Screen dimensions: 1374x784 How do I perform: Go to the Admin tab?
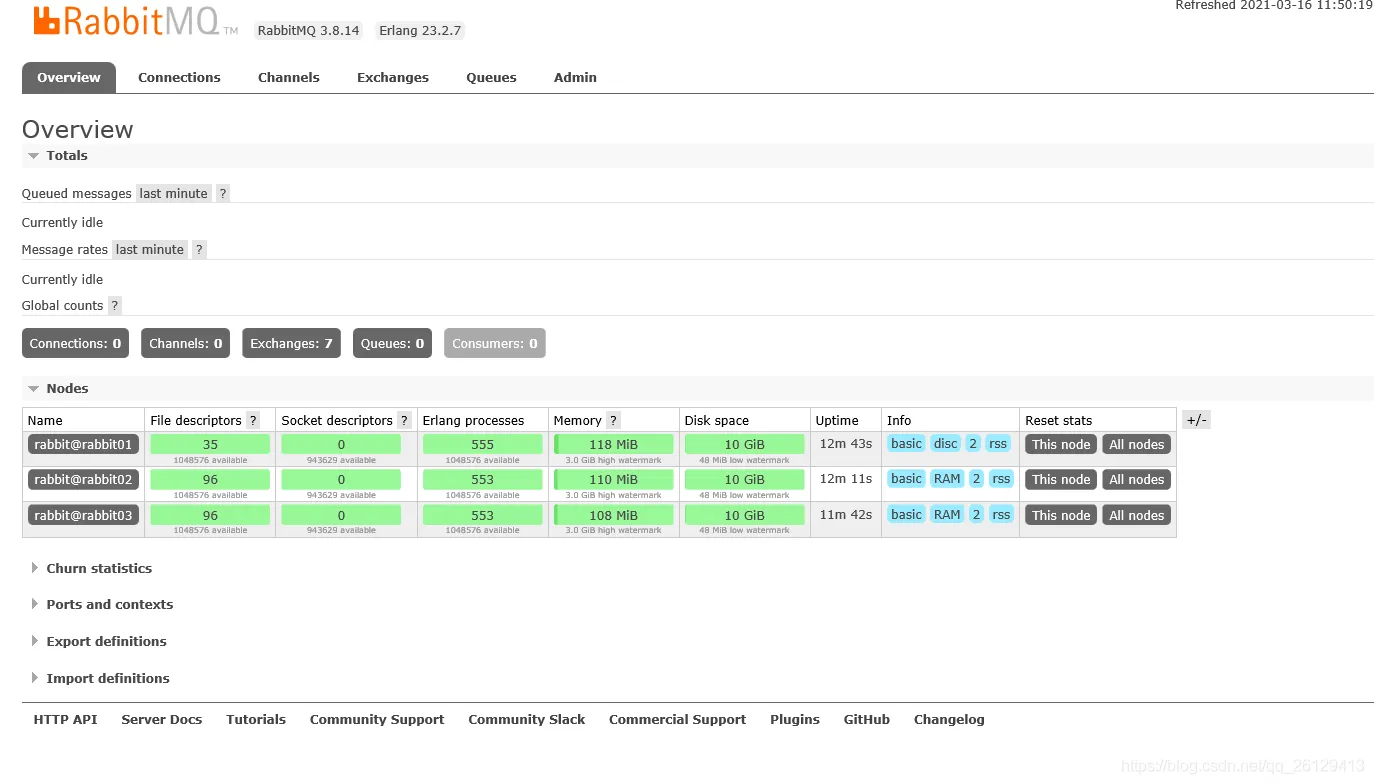point(575,77)
